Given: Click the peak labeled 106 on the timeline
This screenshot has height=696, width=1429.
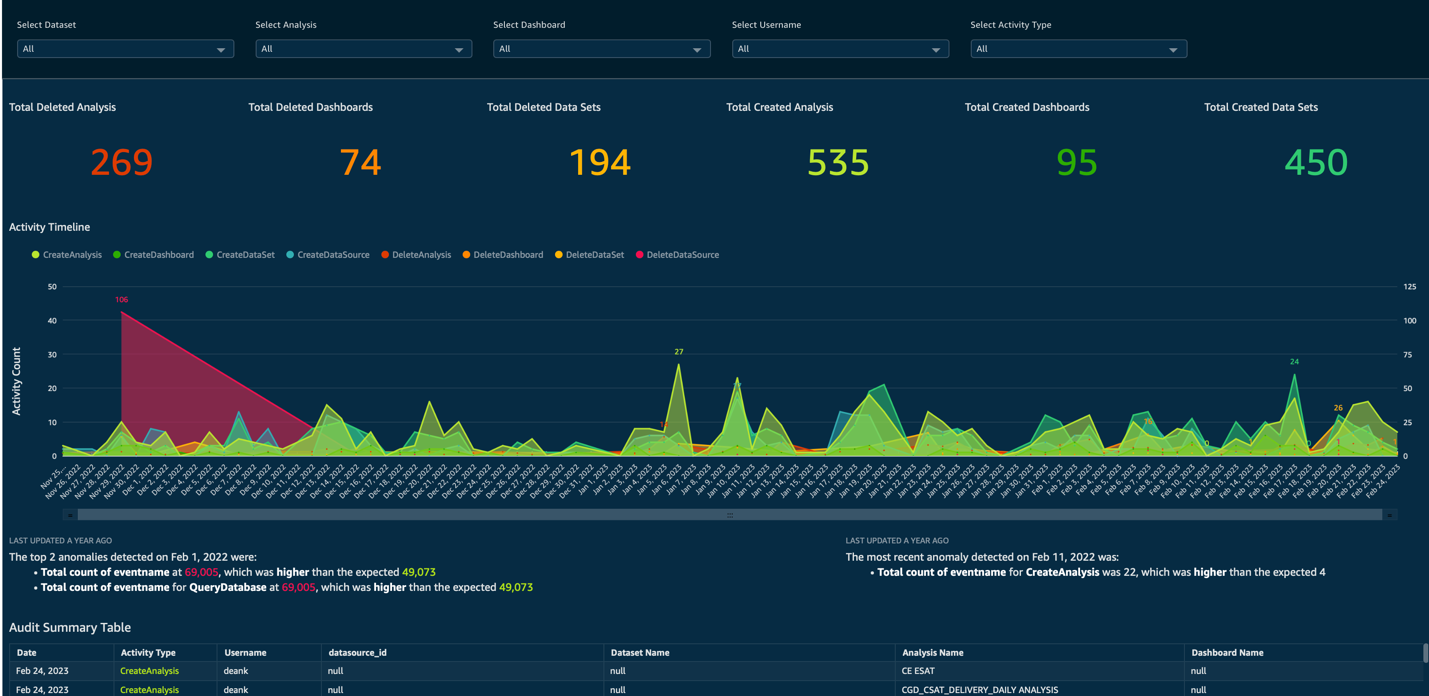Looking at the screenshot, I should pos(122,299).
